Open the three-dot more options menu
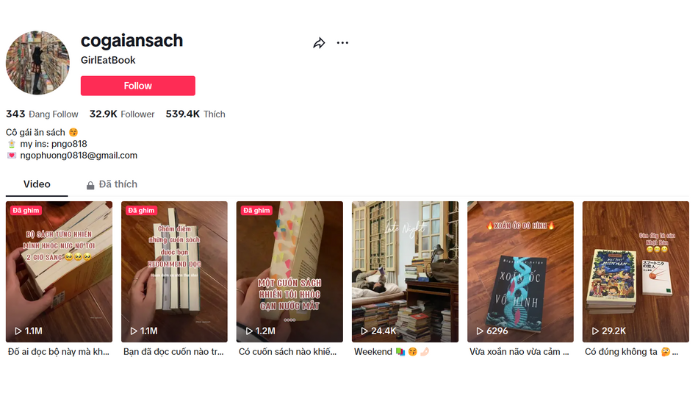The height and width of the screenshot is (400, 700). 342,43
